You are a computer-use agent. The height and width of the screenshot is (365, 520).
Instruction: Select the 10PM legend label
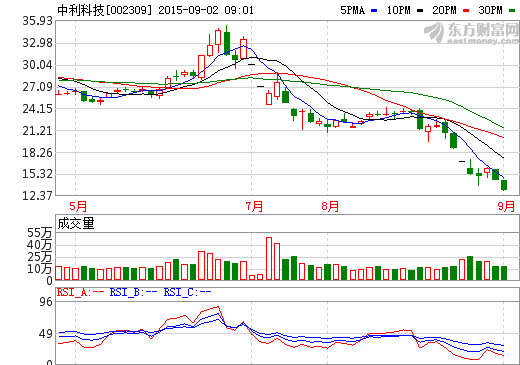pyautogui.click(x=398, y=10)
